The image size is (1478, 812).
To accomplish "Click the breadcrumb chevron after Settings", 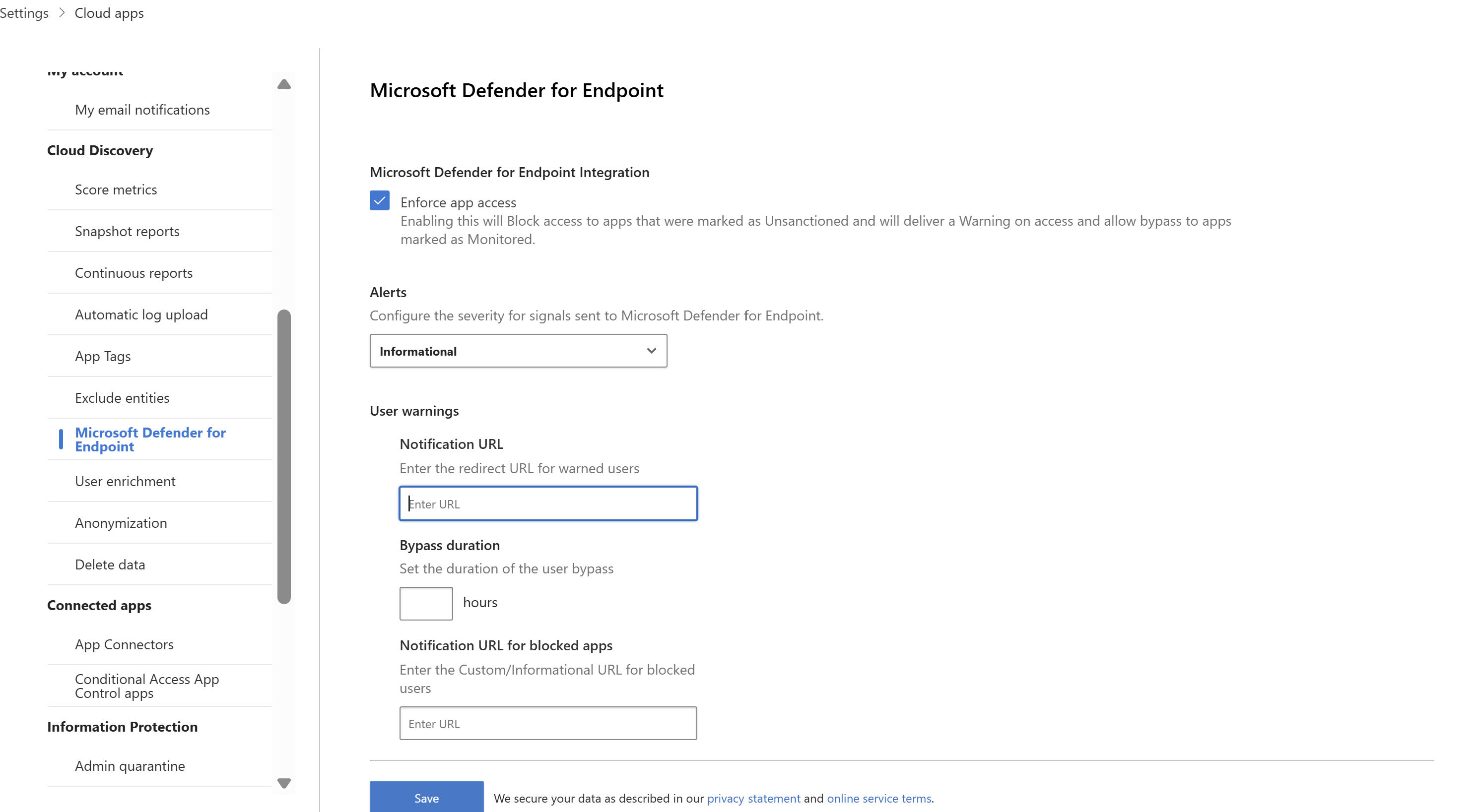I will [62, 12].
